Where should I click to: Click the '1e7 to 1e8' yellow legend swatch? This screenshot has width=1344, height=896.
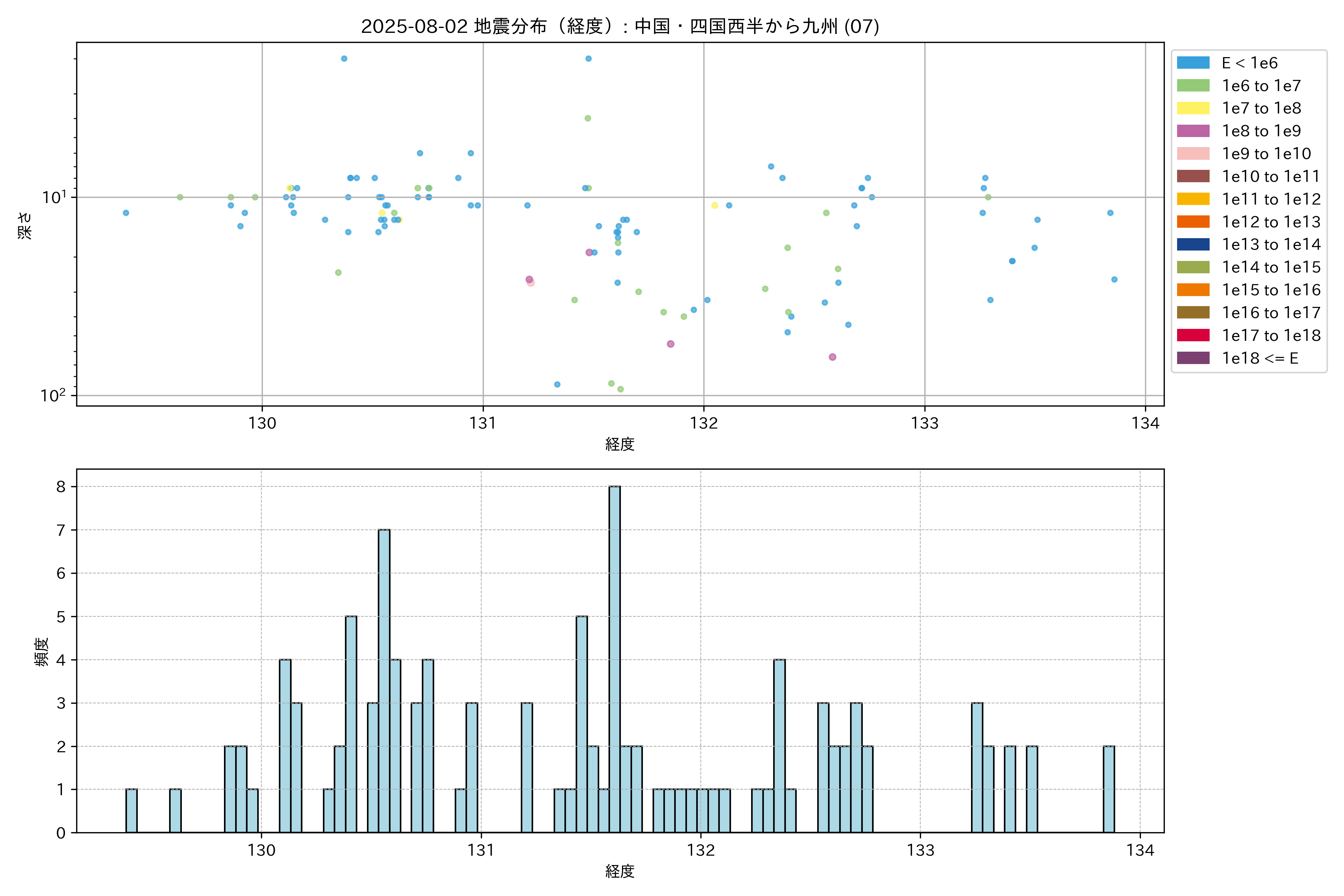point(1192,108)
